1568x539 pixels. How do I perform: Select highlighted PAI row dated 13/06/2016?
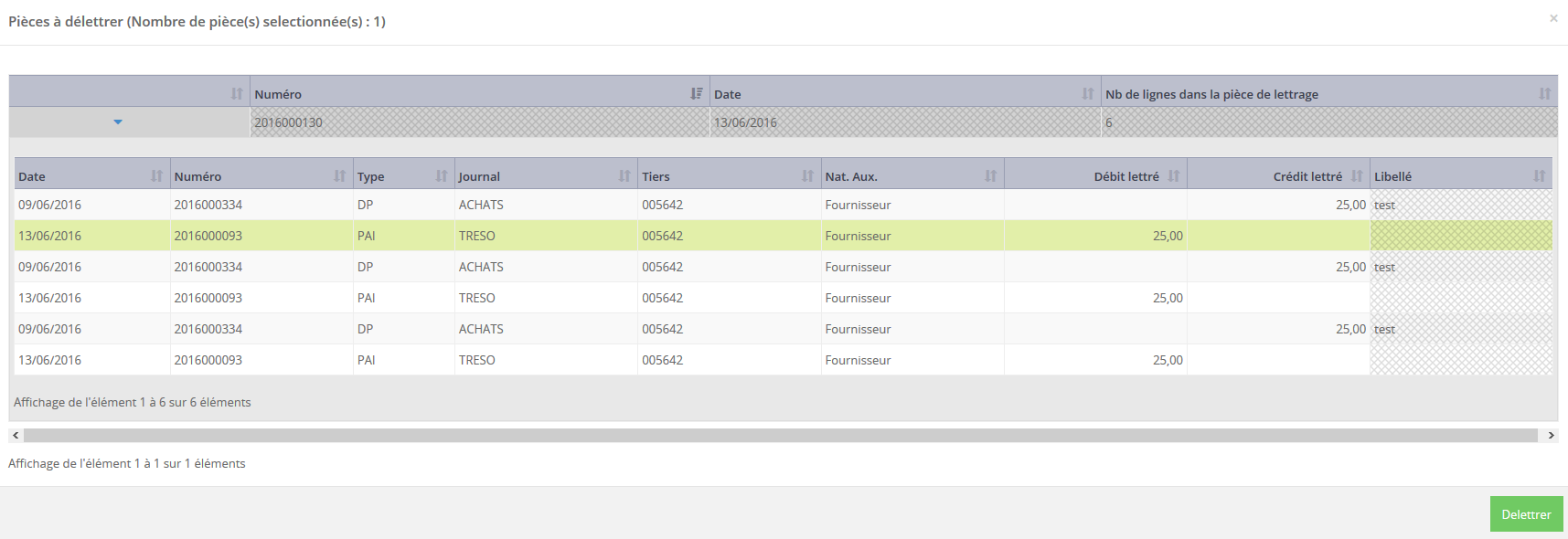click(x=549, y=236)
